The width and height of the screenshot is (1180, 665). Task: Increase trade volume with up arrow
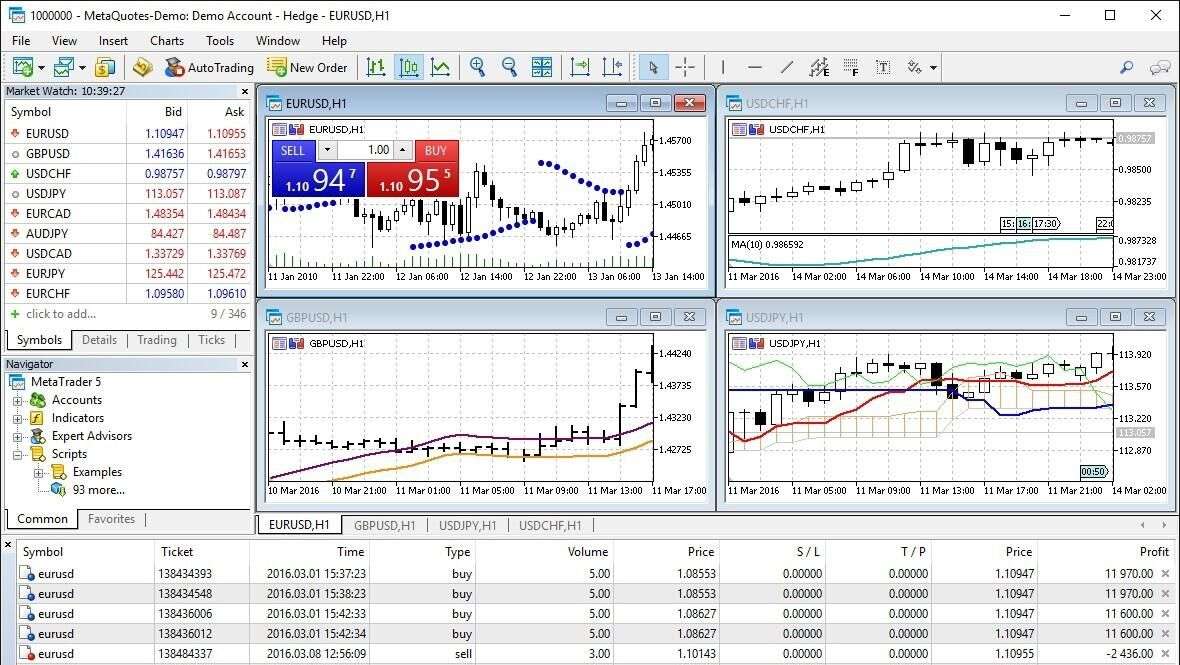tap(403, 150)
